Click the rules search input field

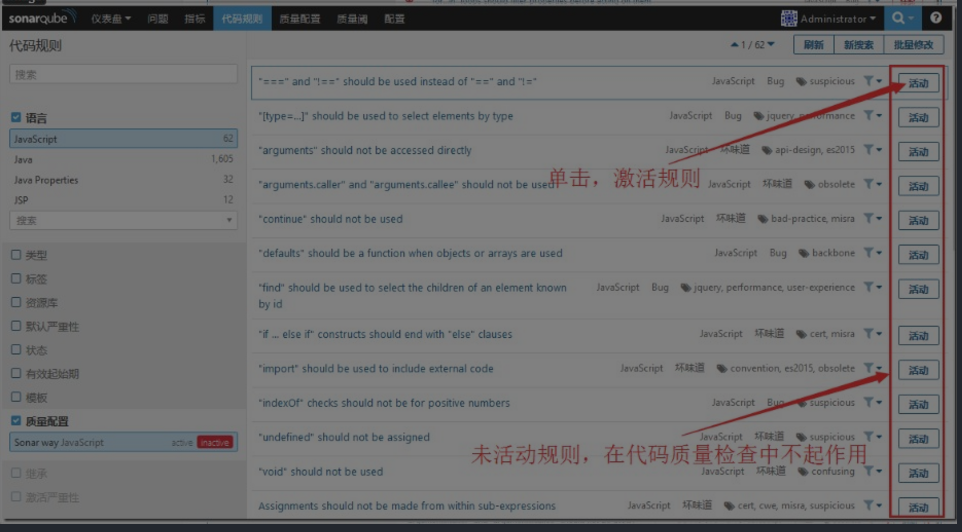[x=123, y=74]
